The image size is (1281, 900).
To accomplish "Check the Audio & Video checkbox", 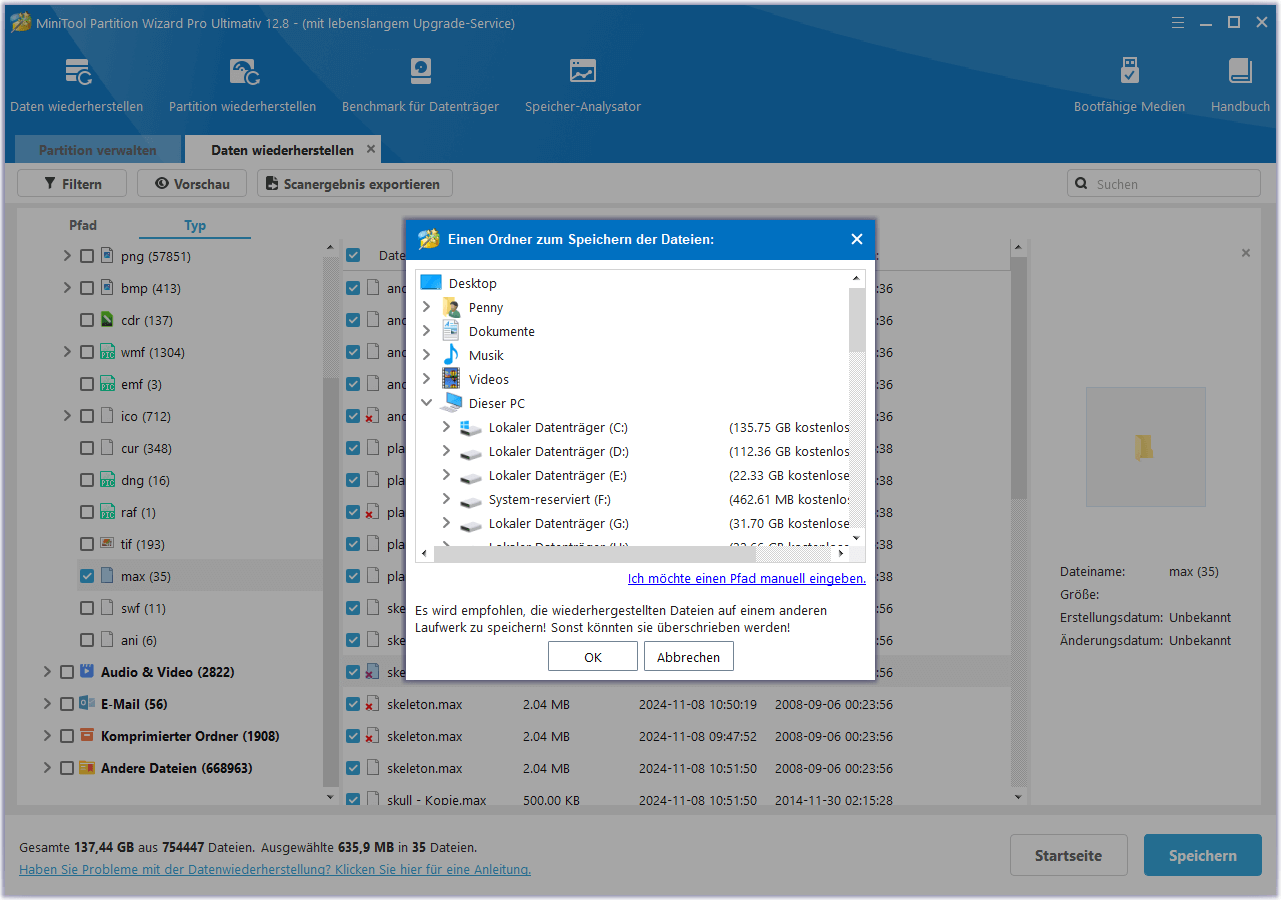I will coord(67,673).
